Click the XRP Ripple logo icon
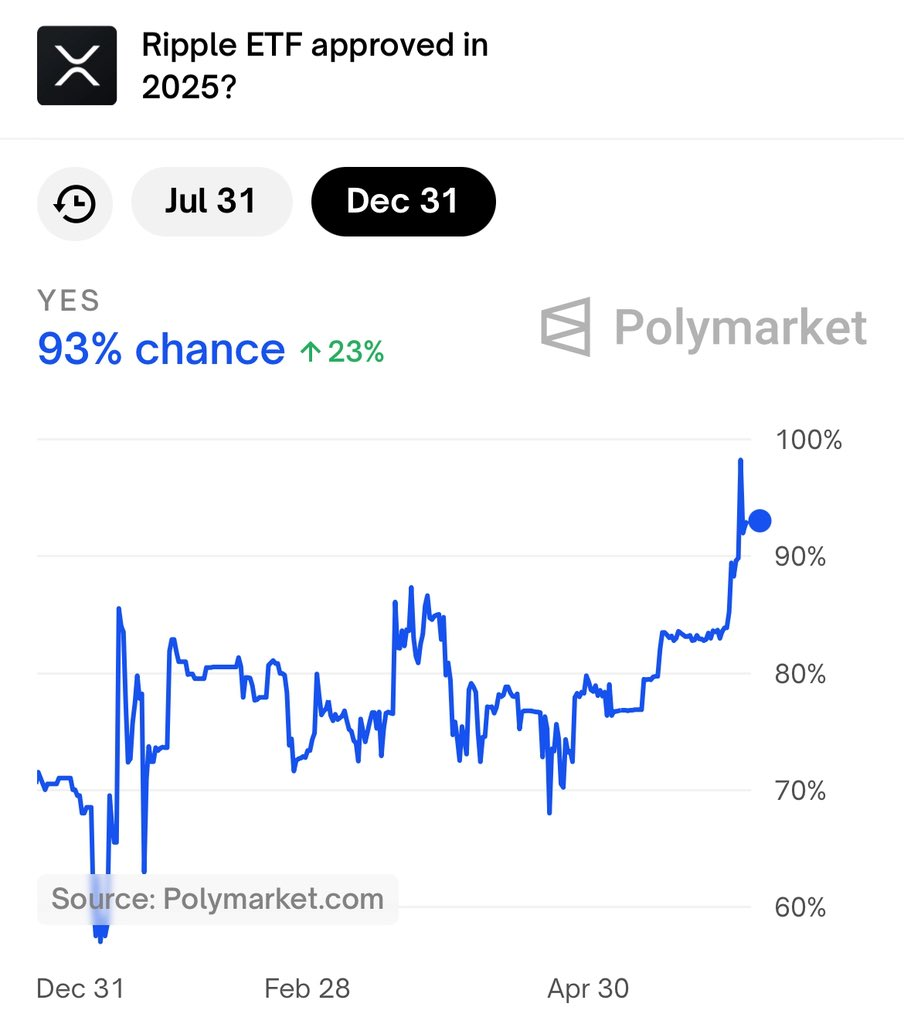This screenshot has width=904, height=1024. pos(77,65)
